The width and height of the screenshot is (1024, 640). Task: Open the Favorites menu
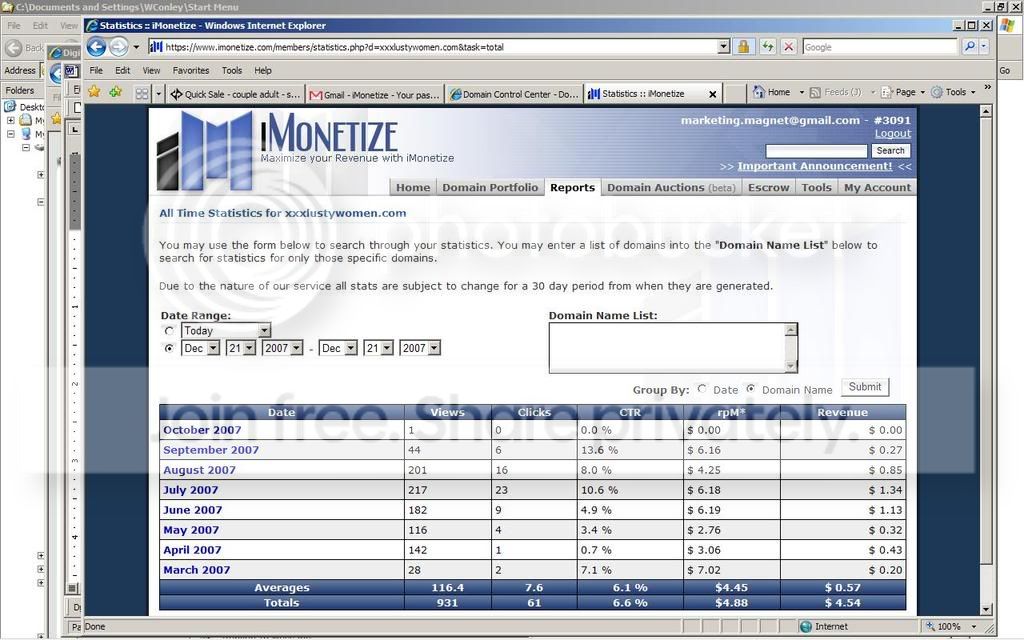tap(191, 71)
